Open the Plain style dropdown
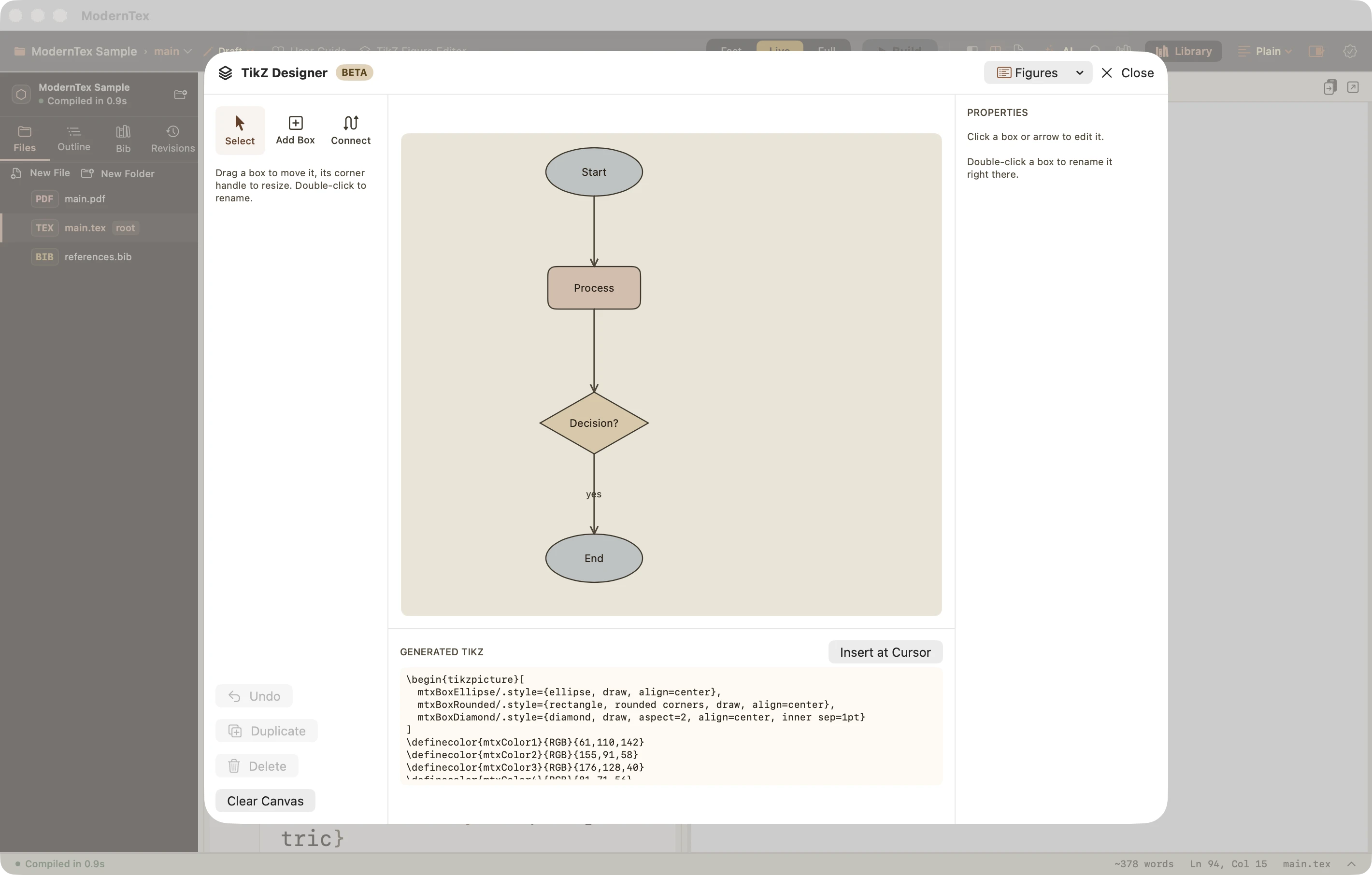1372x875 pixels. click(1264, 51)
